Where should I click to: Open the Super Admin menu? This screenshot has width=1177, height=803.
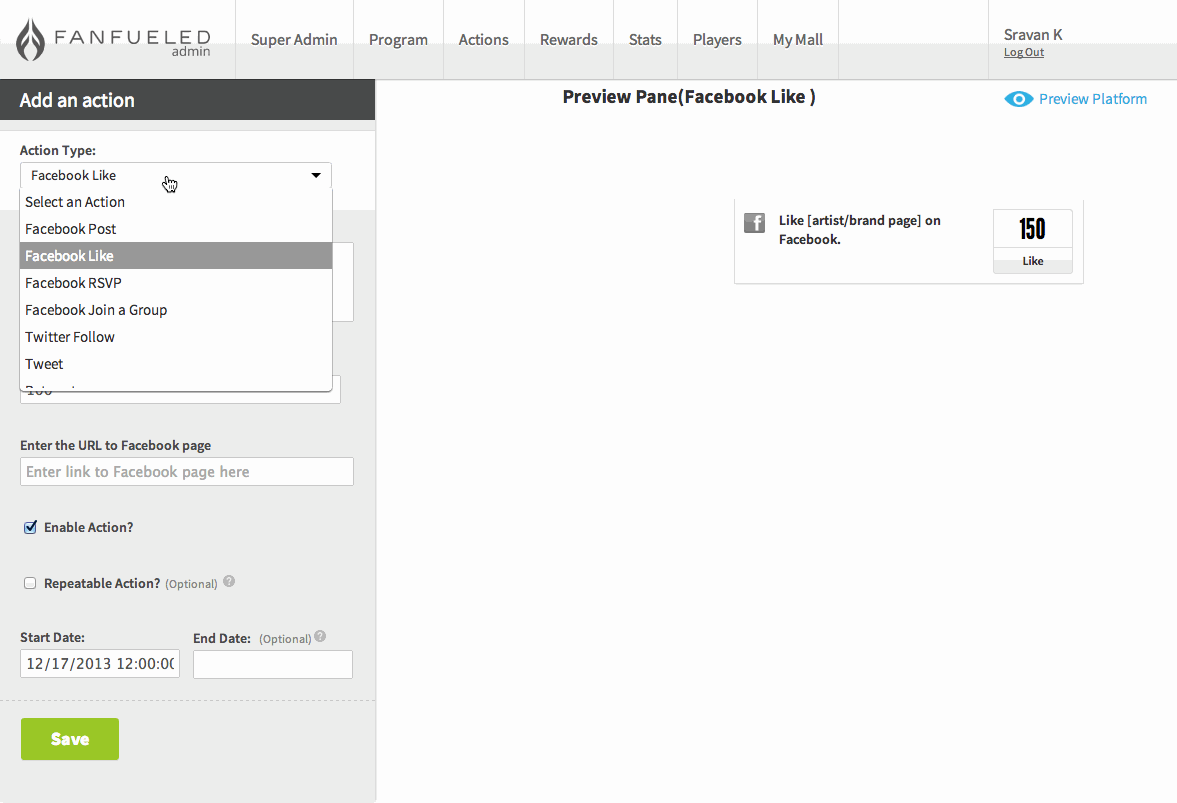coord(294,40)
